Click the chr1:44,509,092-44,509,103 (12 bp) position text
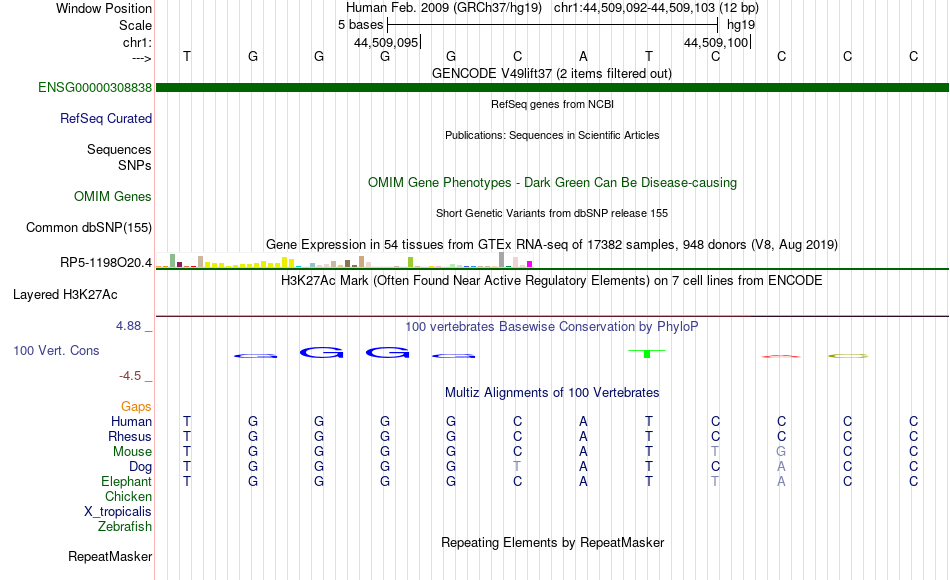Viewport: 950px width, 580px height. [x=656, y=8]
